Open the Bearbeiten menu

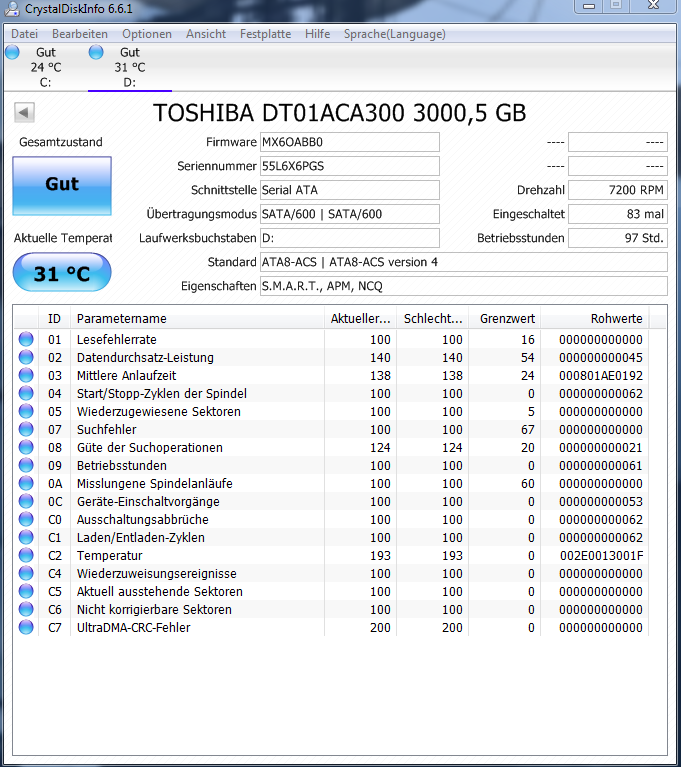[x=80, y=34]
